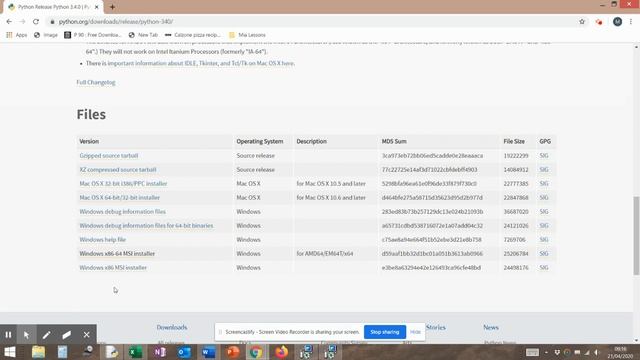Open the taskbar clock and date
The image size is (640, 360).
pos(620,352)
